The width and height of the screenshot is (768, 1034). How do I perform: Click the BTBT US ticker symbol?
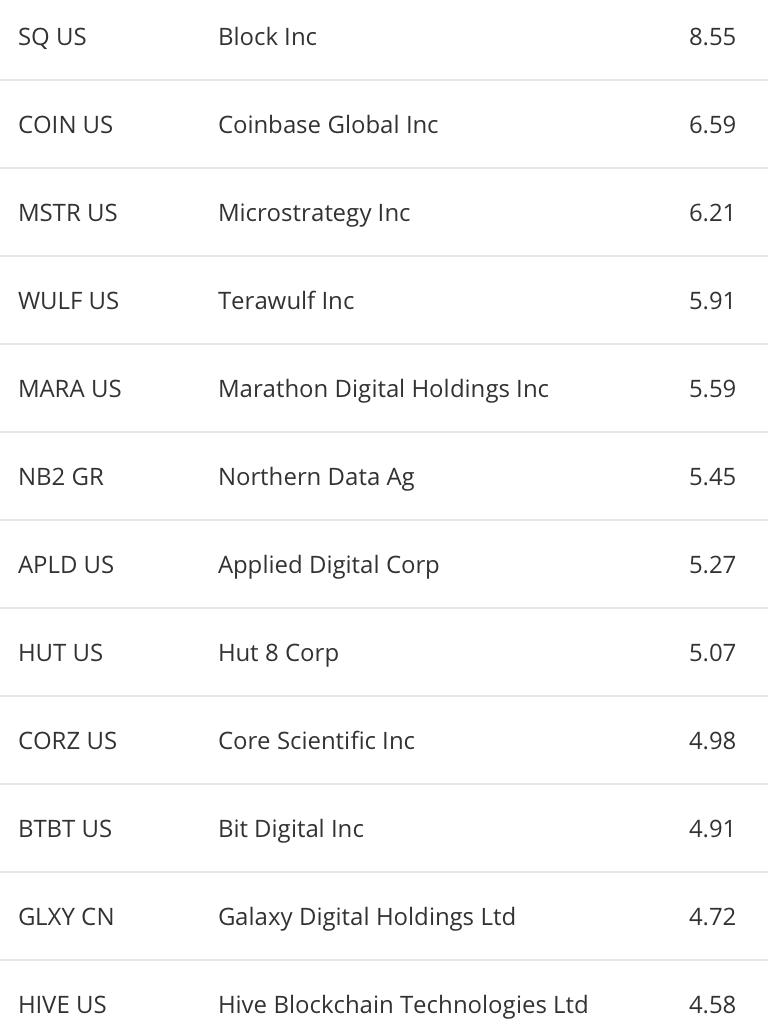point(65,829)
